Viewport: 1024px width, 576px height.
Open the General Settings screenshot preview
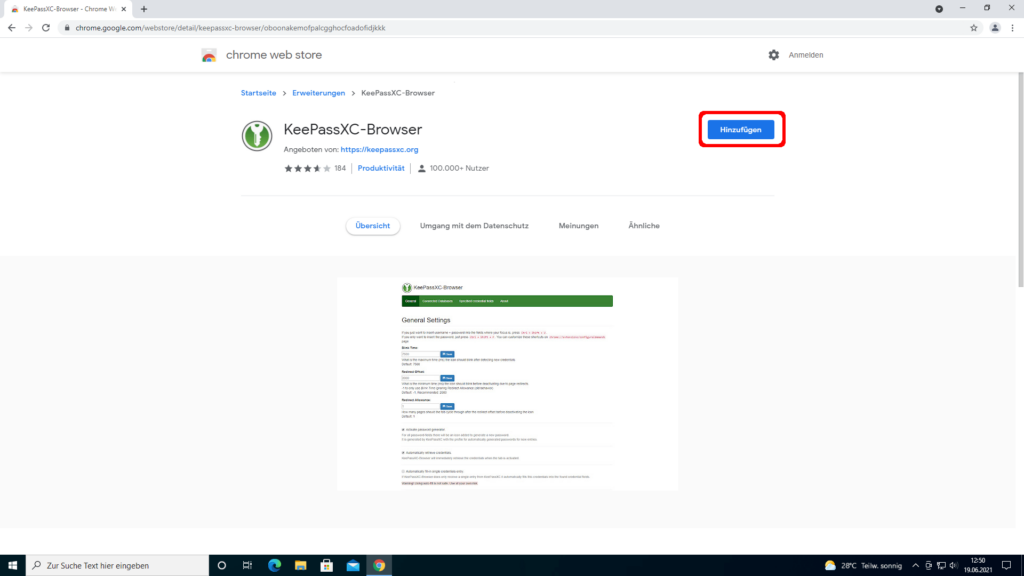click(507, 384)
